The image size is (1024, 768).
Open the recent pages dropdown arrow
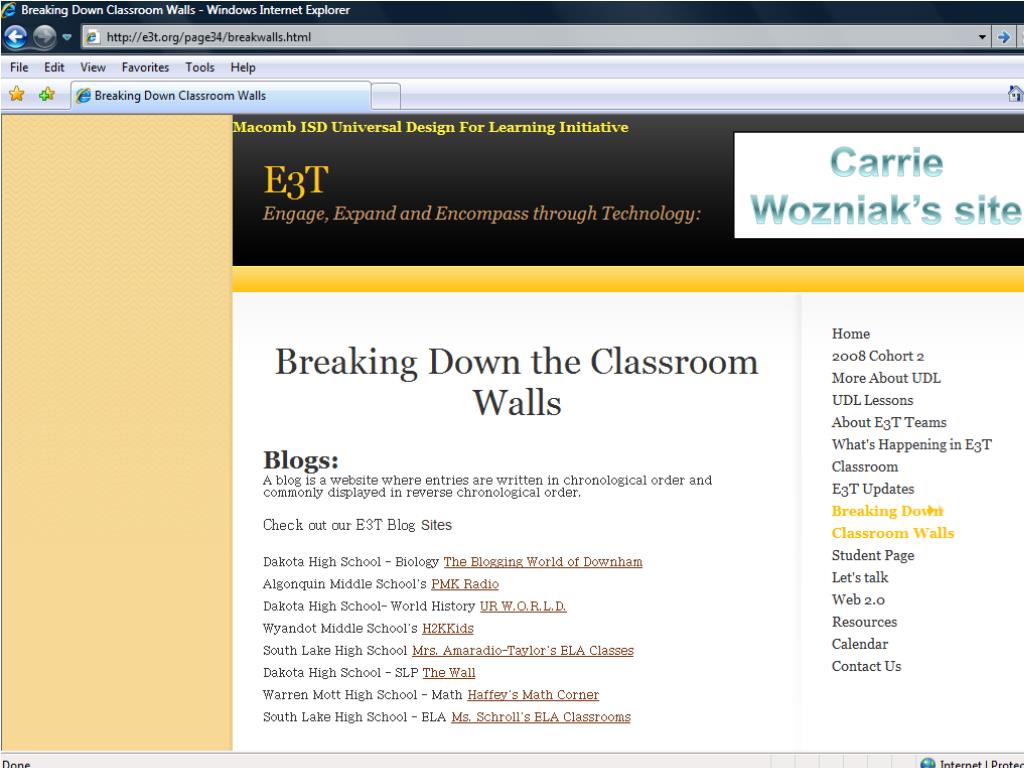[67, 37]
